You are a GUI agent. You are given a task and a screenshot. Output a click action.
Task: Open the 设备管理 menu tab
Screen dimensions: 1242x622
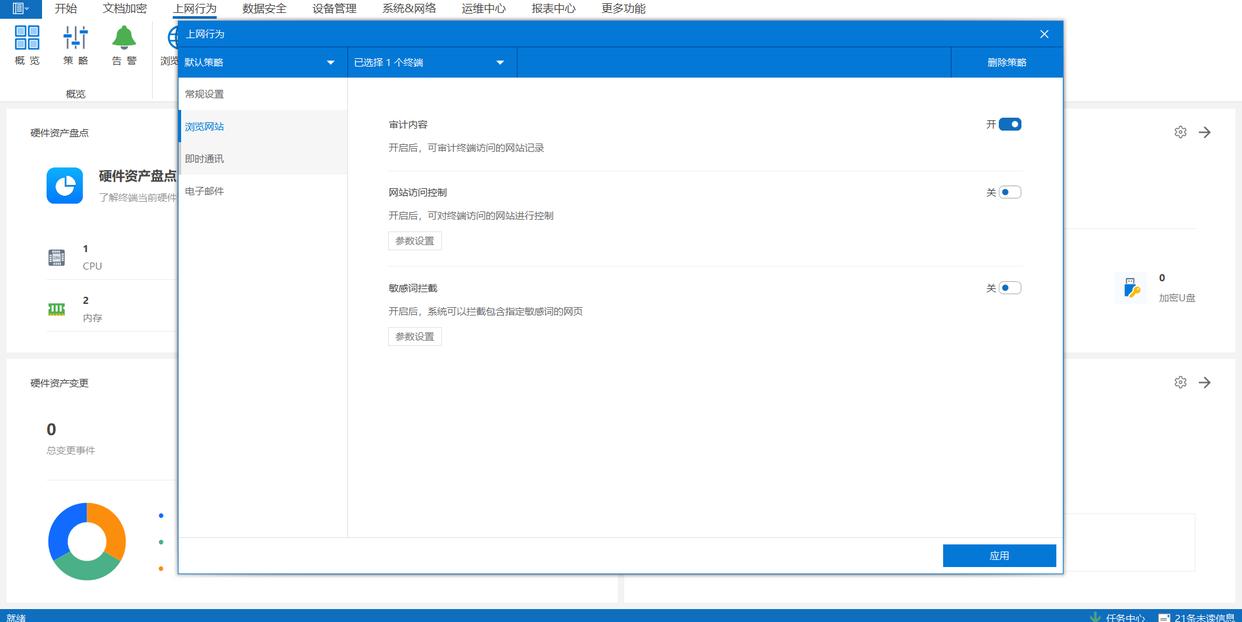334,8
